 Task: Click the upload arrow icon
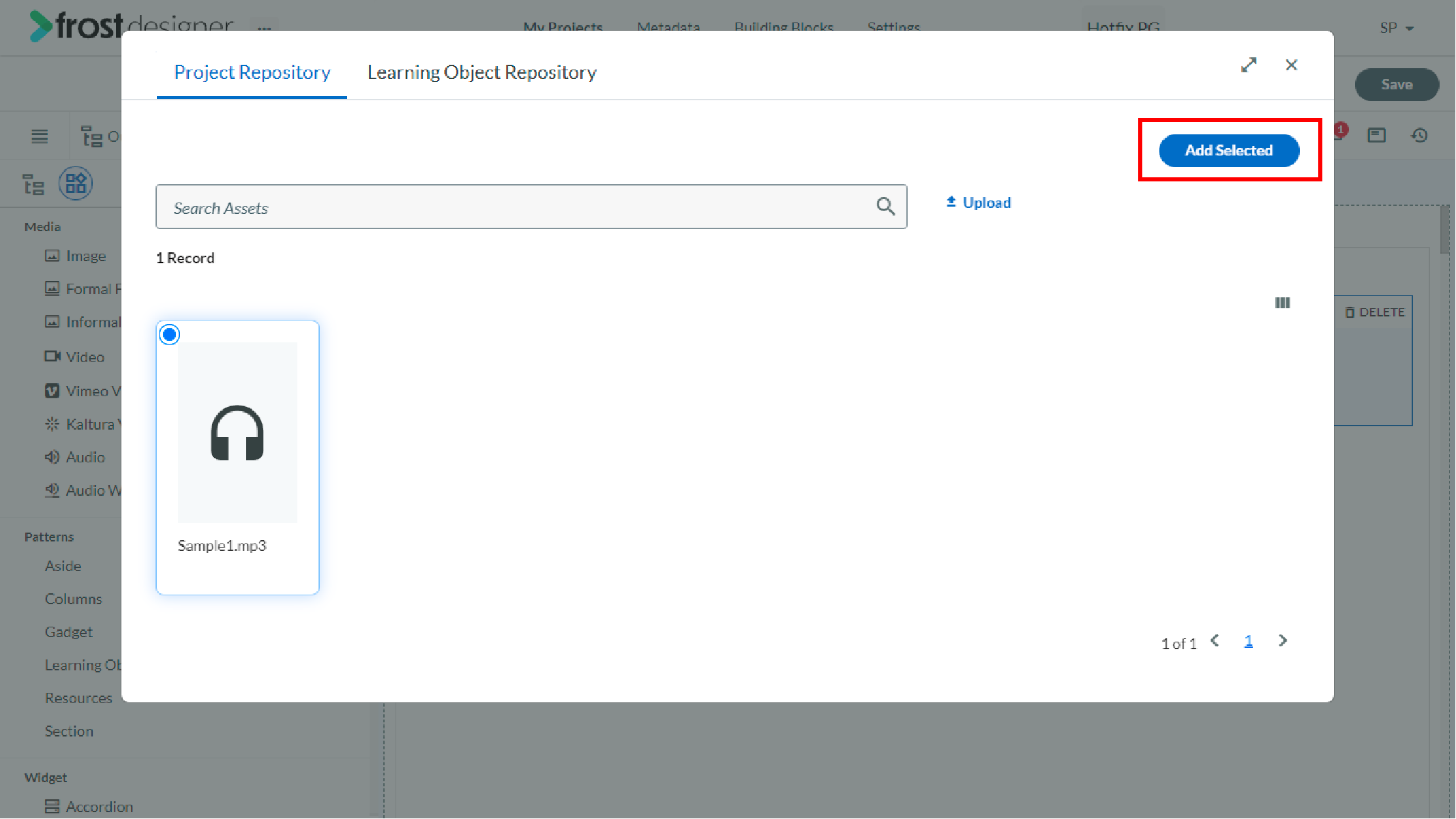(x=951, y=202)
